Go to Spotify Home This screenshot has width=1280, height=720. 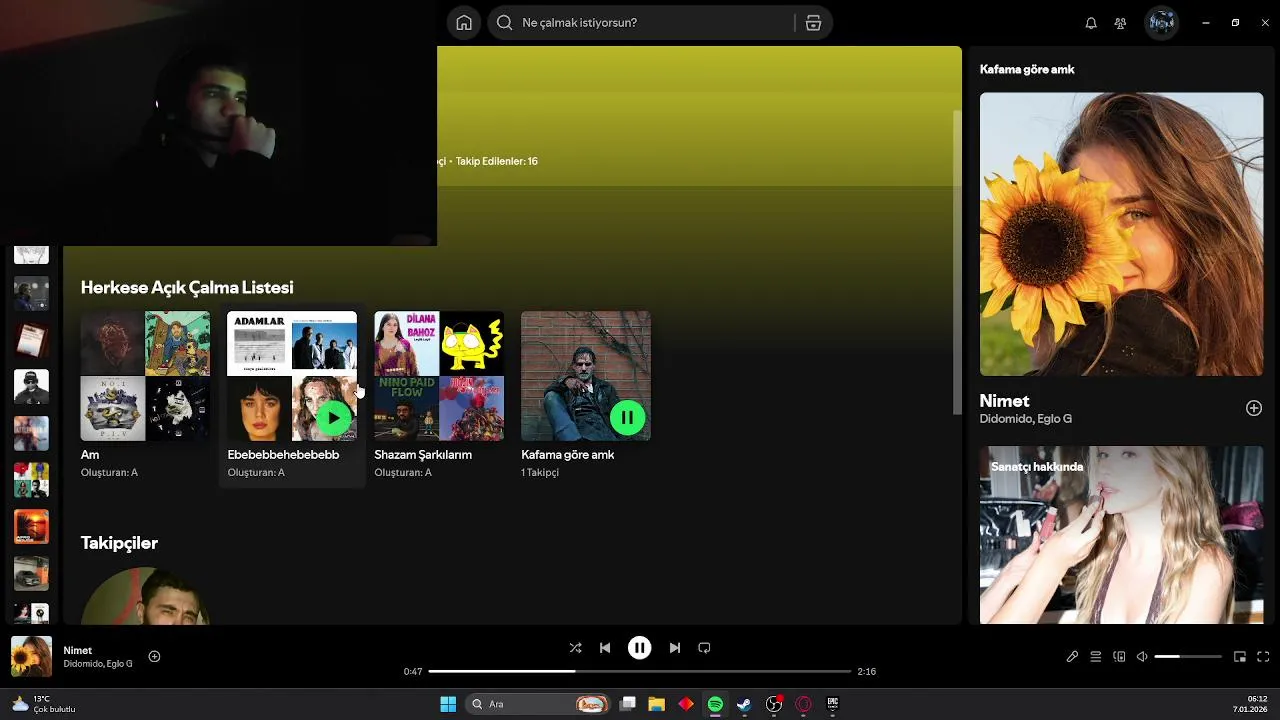[464, 23]
